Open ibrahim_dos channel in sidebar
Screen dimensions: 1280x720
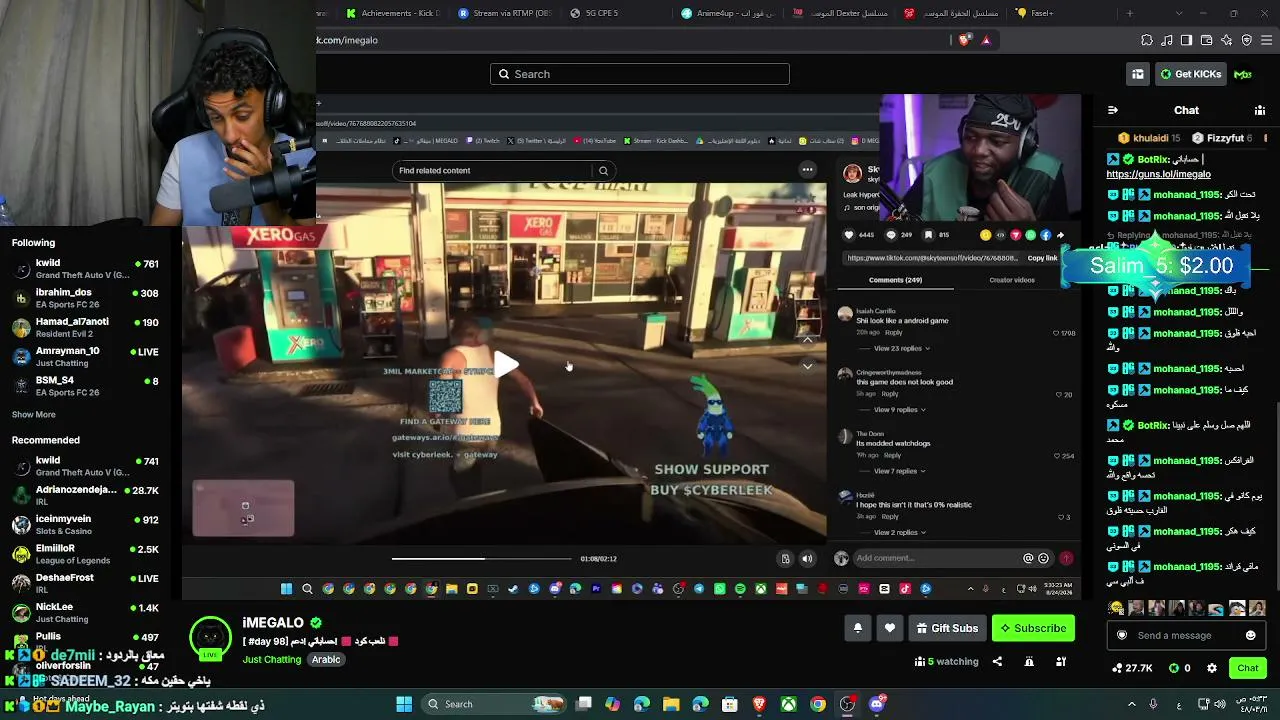[86, 298]
